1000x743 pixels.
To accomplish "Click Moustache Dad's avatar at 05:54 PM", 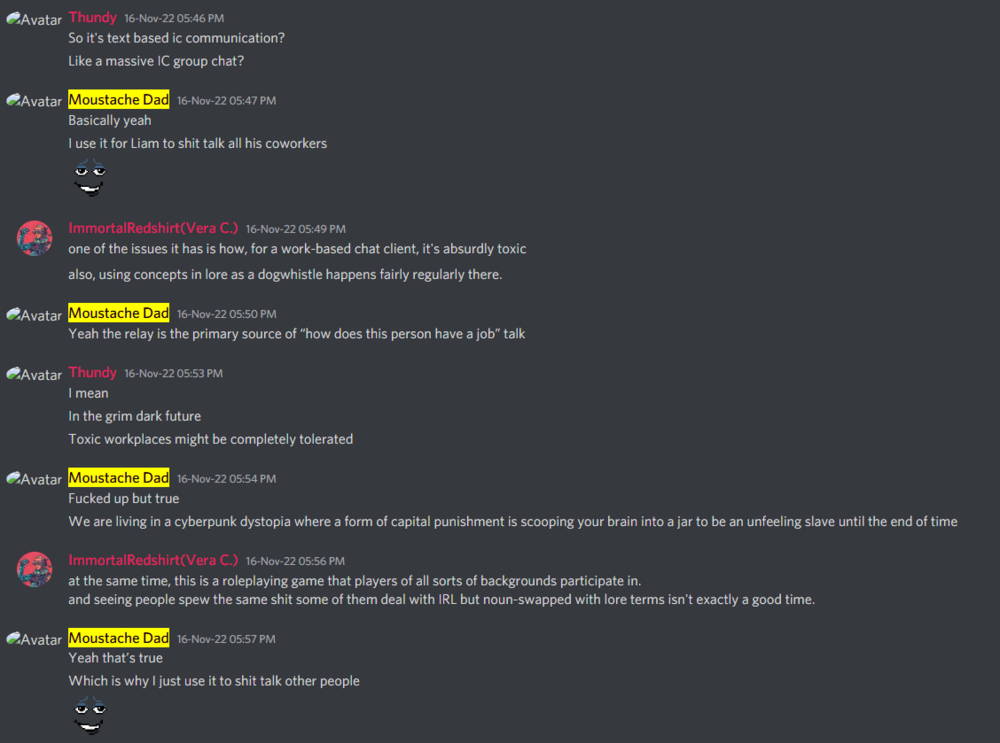I will click(x=34, y=479).
